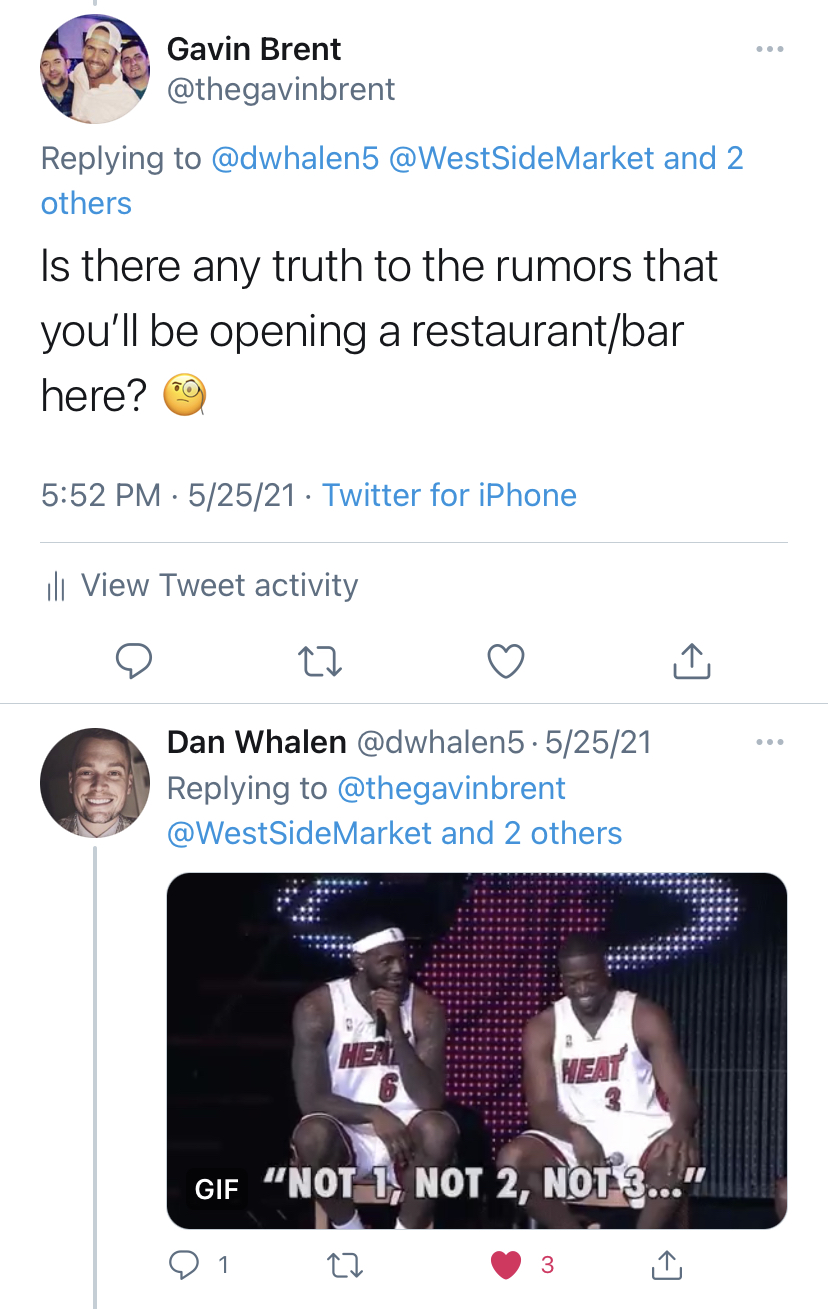This screenshot has height=1309, width=828.
Task: Open @WestSideMarket mention in top tweet
Action: tap(523, 158)
